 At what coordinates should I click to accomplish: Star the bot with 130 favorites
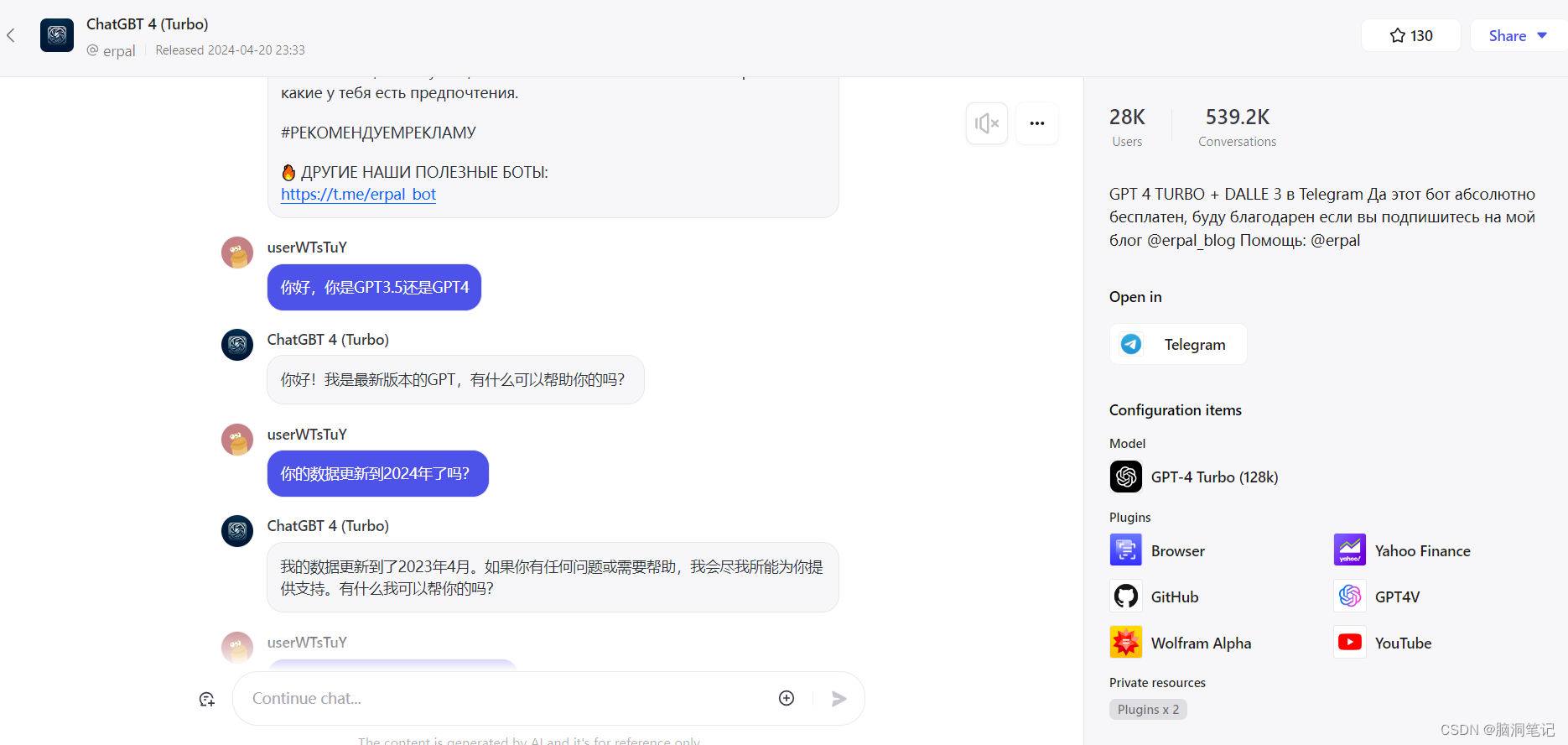point(1411,35)
